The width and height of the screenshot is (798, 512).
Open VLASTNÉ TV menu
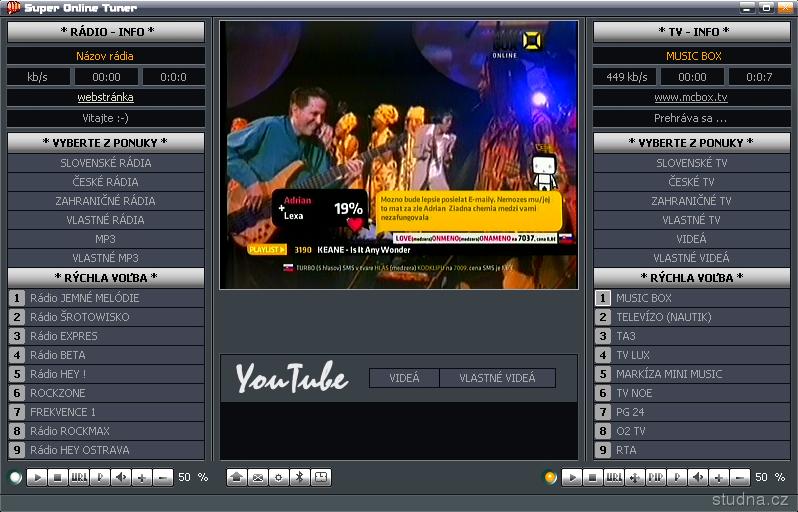692,220
